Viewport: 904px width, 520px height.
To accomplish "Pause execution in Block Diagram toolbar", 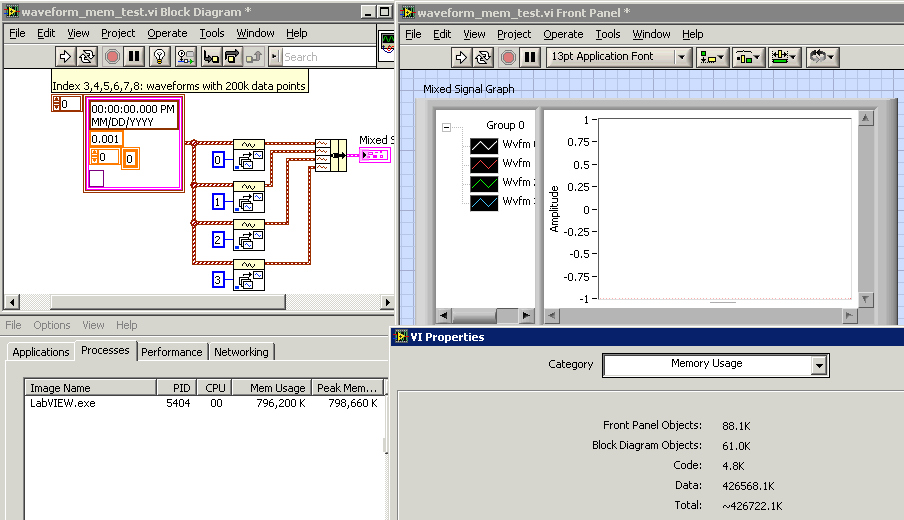I will tap(134, 56).
